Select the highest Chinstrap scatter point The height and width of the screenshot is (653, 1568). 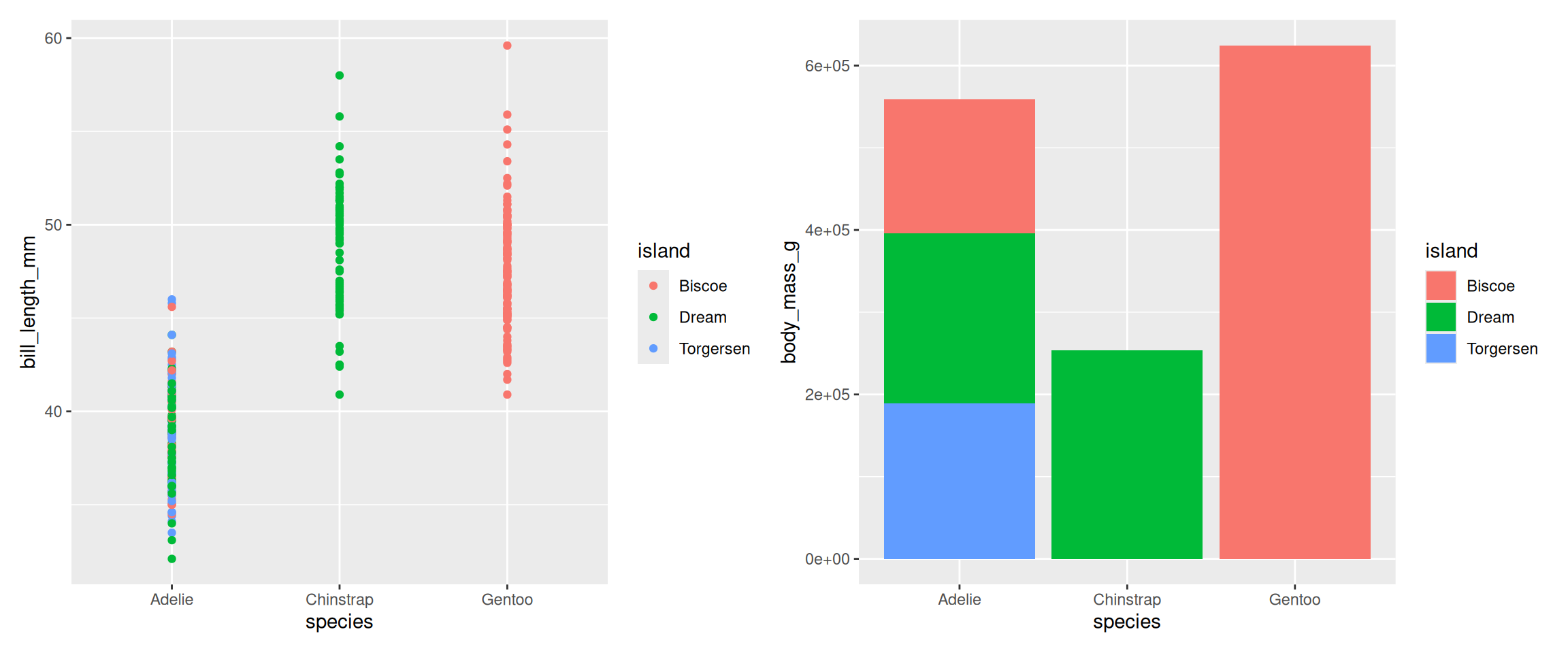coord(340,76)
